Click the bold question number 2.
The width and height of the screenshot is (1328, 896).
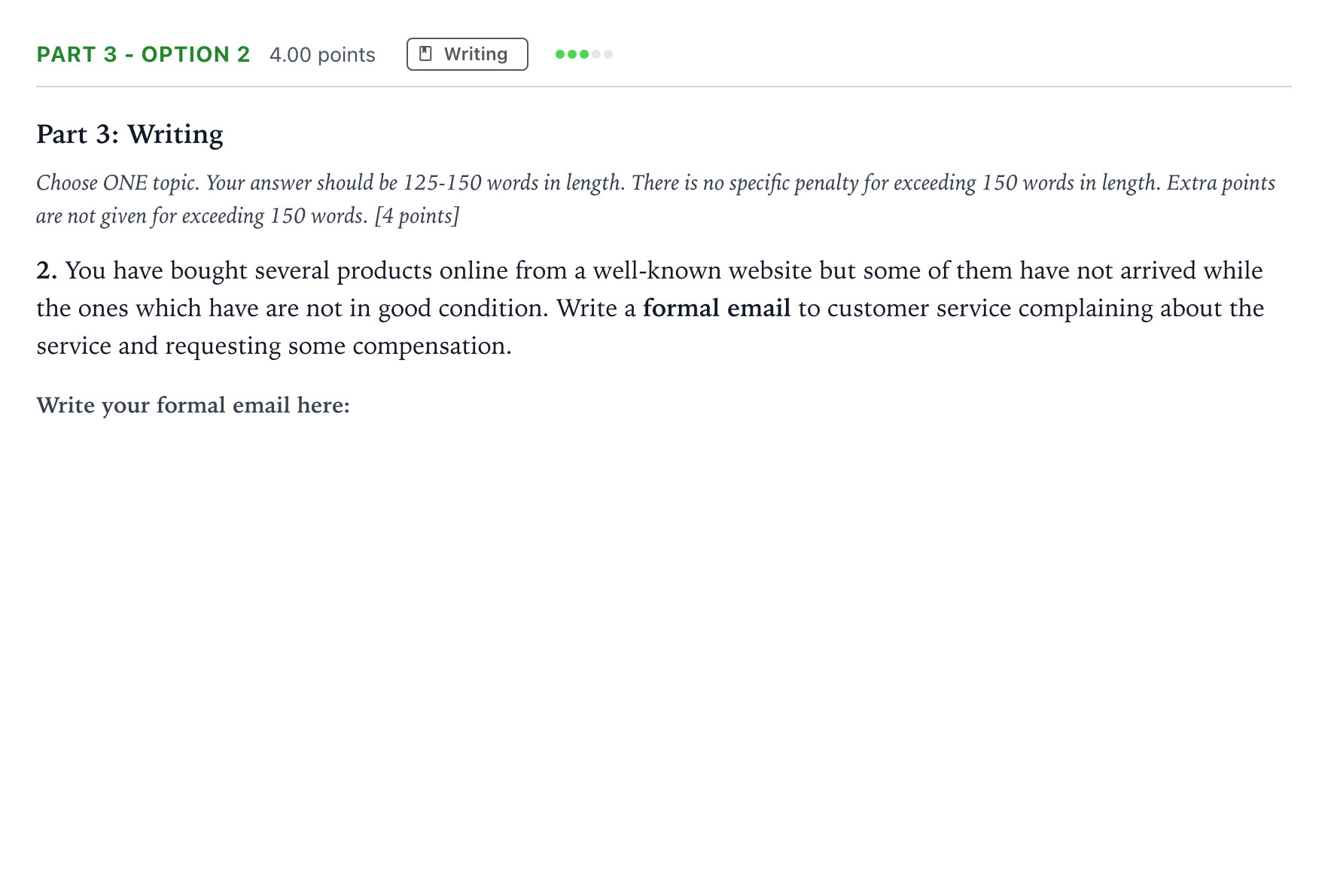click(47, 270)
